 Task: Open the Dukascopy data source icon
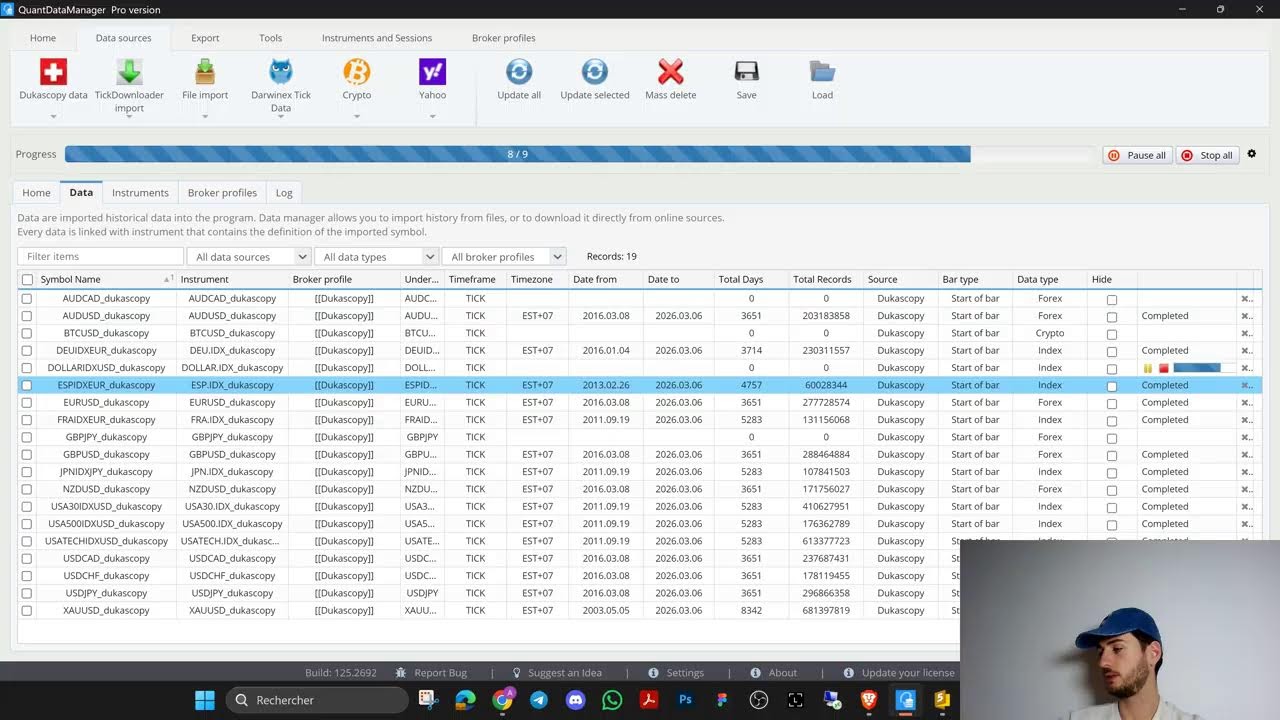[x=53, y=72]
